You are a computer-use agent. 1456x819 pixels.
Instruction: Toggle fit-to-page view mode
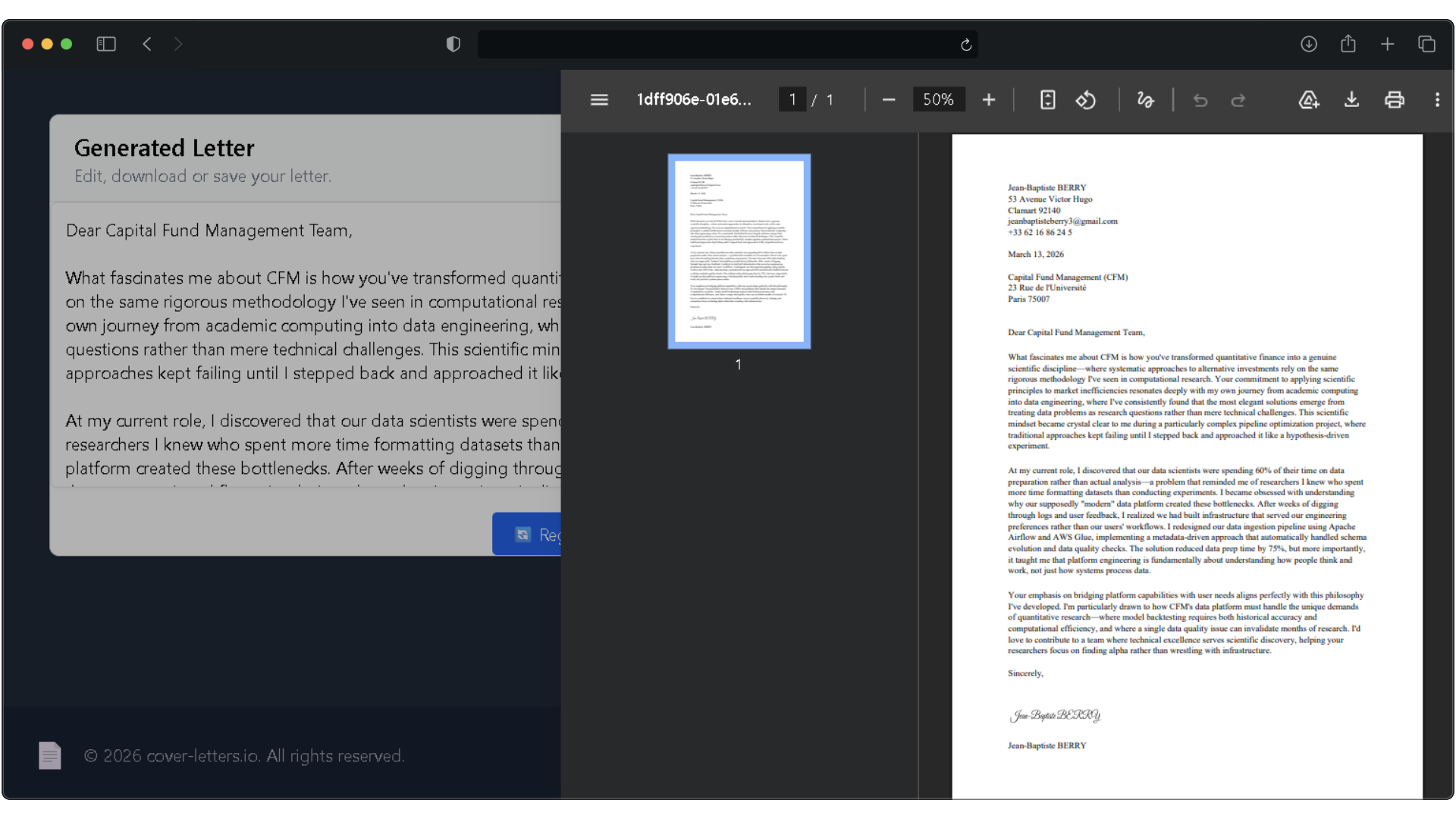coord(1047,99)
